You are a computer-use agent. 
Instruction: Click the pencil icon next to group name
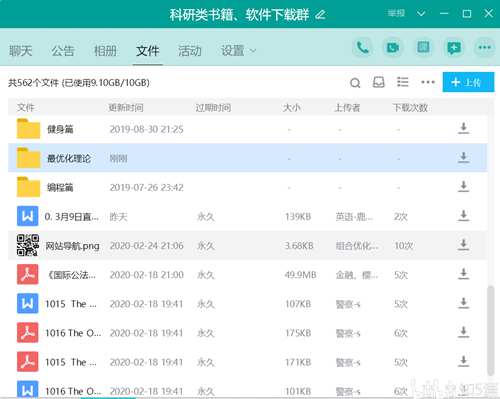320,15
